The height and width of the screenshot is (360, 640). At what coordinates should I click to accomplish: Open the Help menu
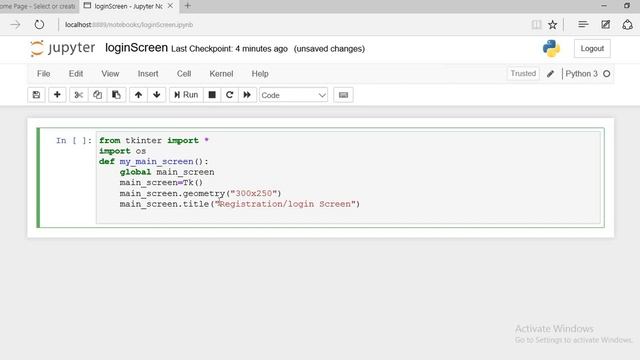pyautogui.click(x=260, y=74)
